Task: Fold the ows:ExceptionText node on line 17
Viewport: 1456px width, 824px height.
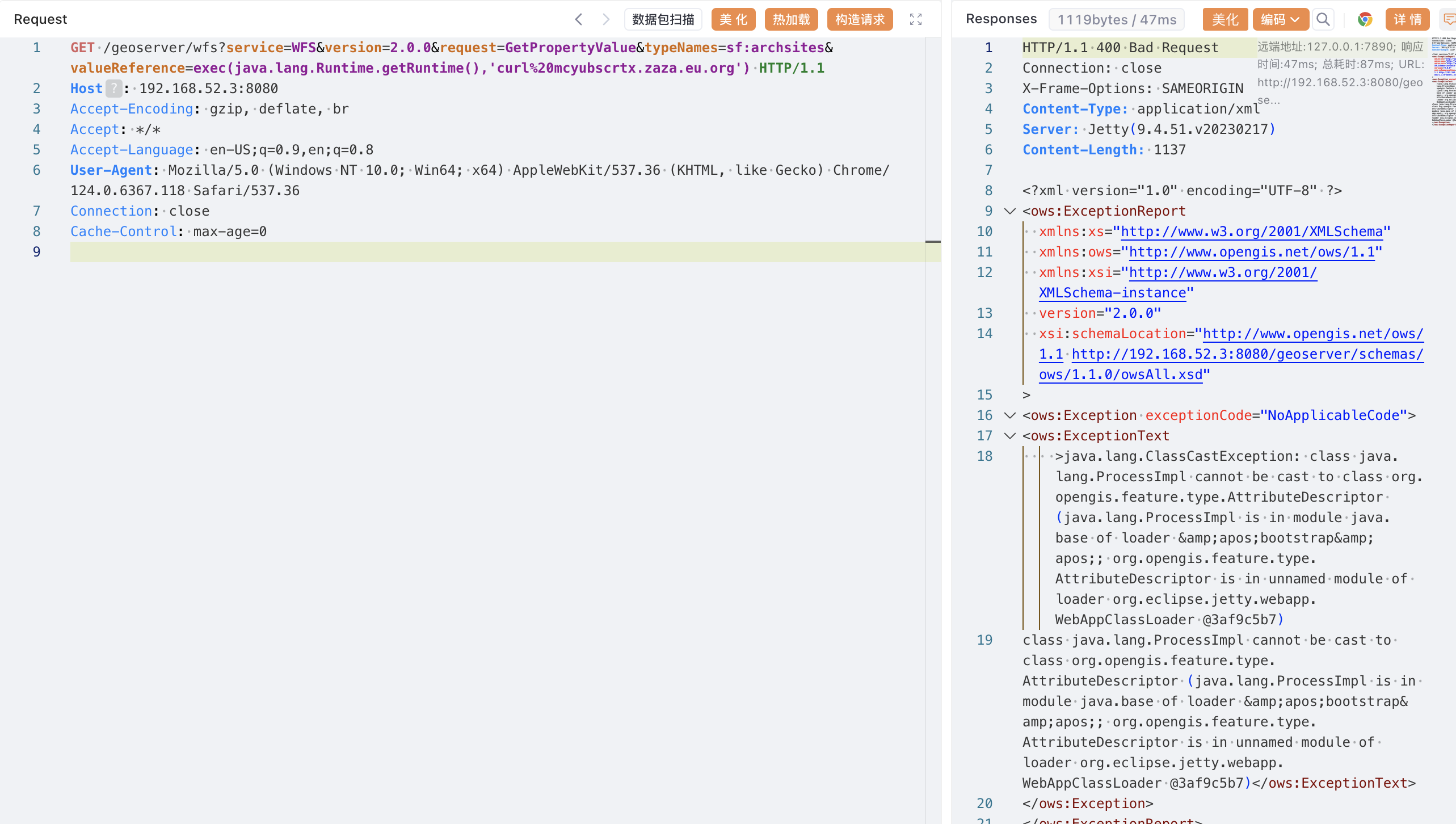Action: click(1009, 436)
